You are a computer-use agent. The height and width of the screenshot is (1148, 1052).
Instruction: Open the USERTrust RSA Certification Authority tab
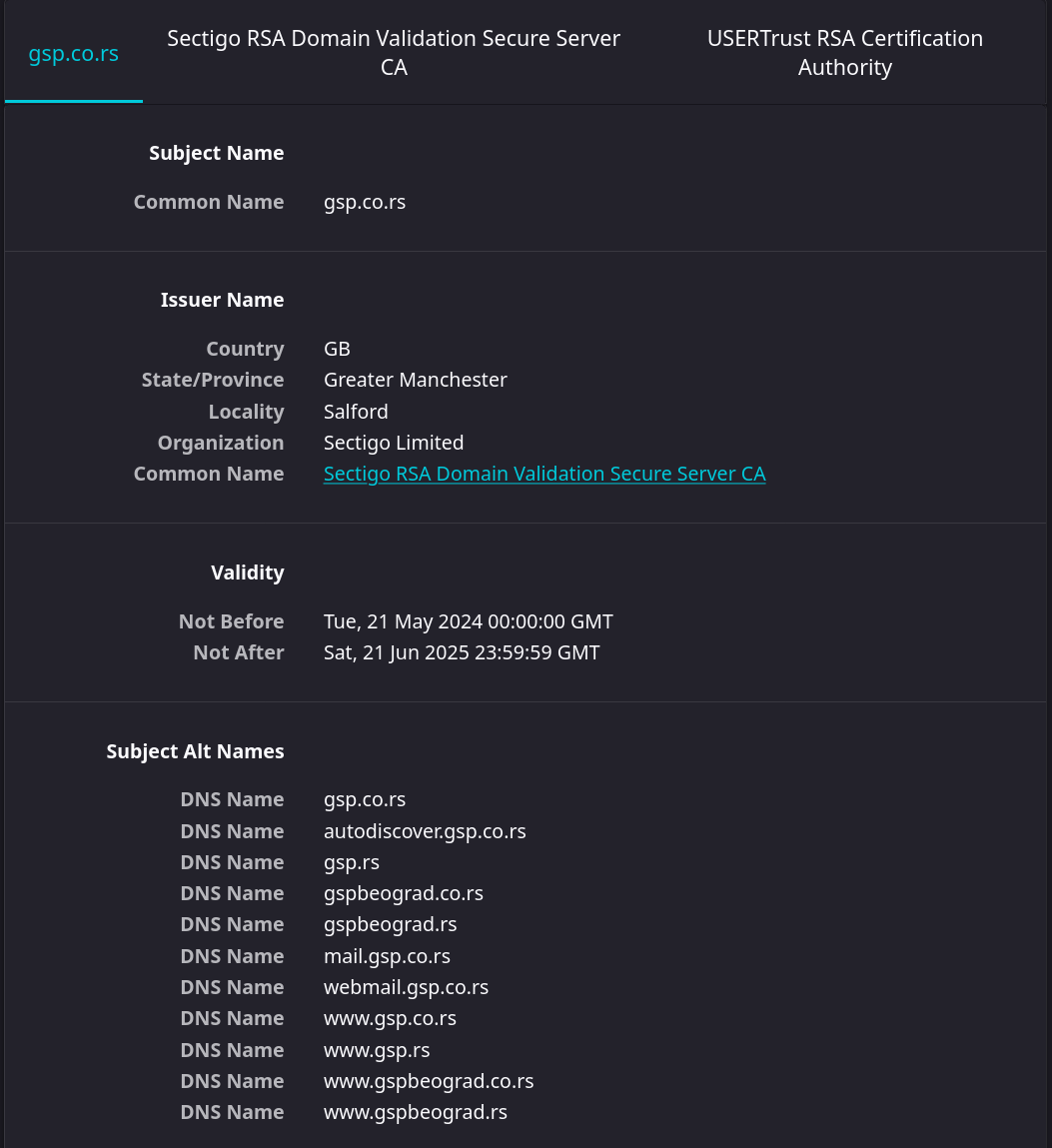pos(845,53)
